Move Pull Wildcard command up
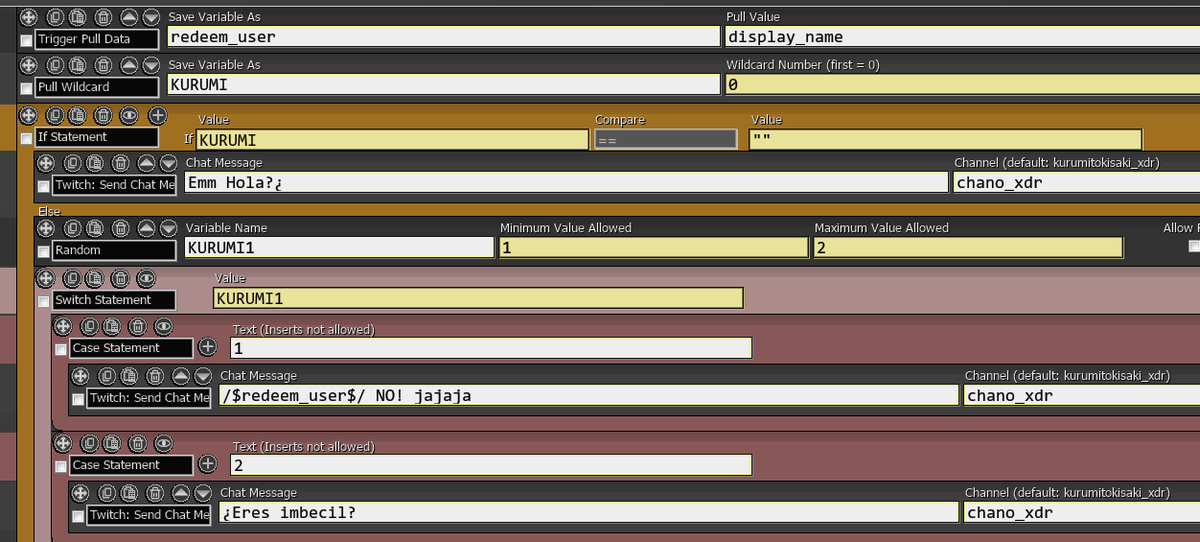Screen dimensions: 1200x542 coord(129,65)
